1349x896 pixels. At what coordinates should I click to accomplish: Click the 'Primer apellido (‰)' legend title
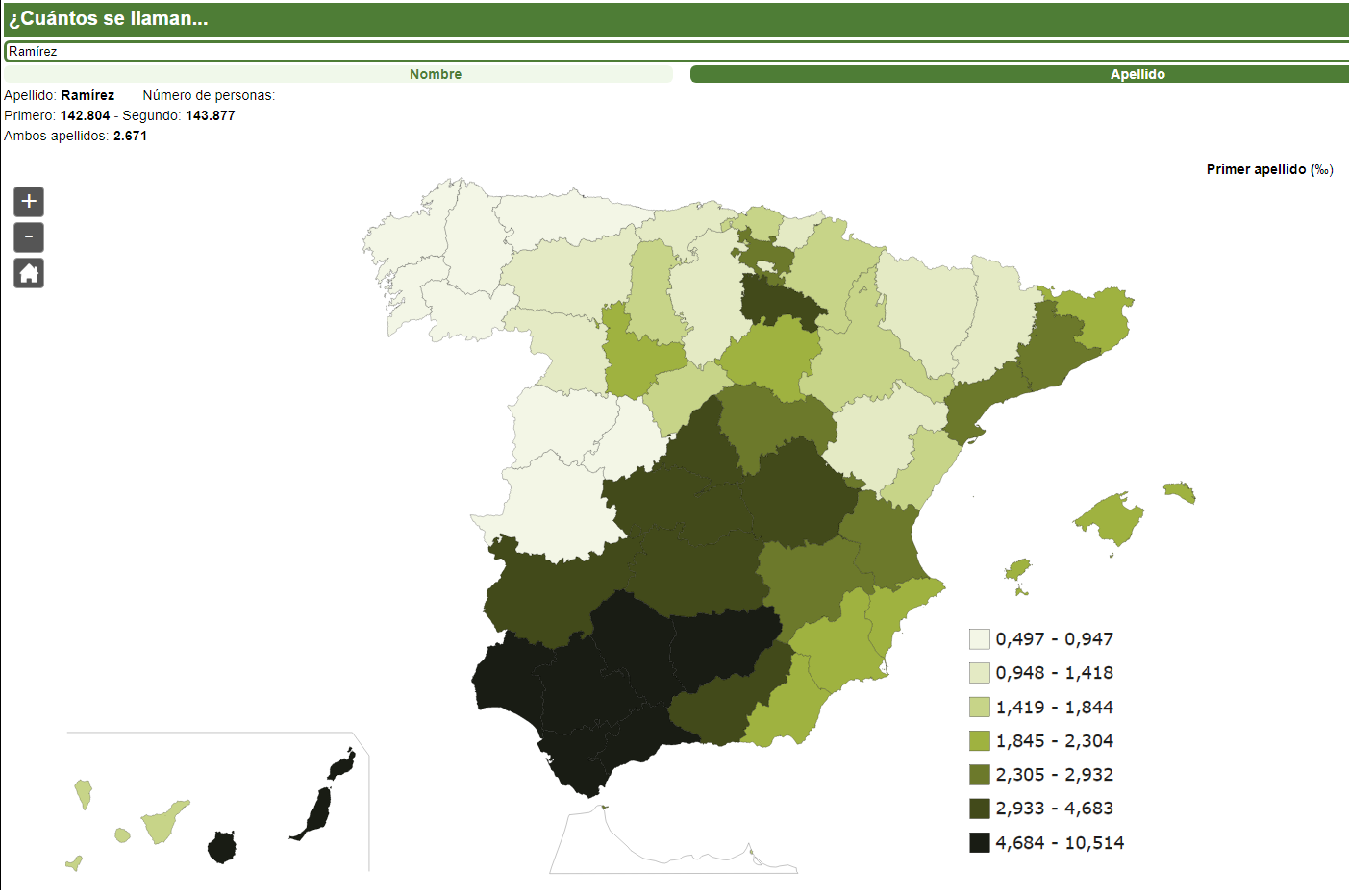[x=1270, y=169]
